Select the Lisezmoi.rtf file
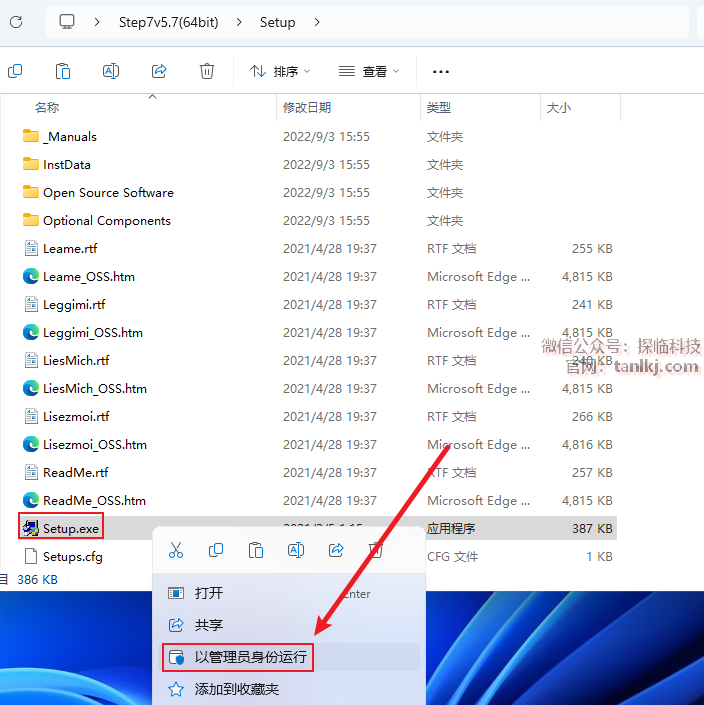The height and width of the screenshot is (705, 704). point(66,416)
